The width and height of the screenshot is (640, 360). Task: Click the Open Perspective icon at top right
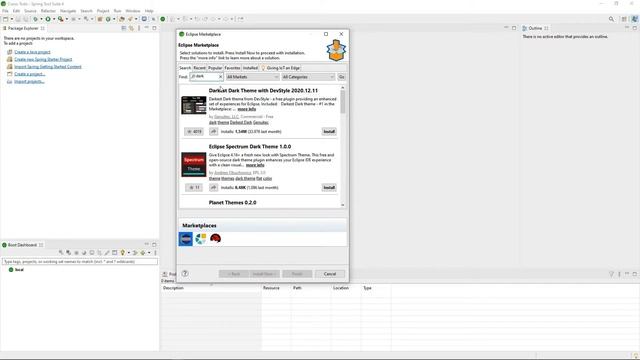point(624,19)
